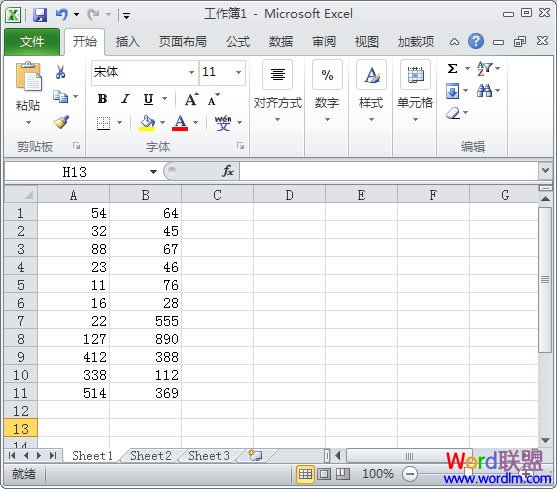Switch to Page Layout view in status bar
Screen dimensions: 557x489
point(324,474)
